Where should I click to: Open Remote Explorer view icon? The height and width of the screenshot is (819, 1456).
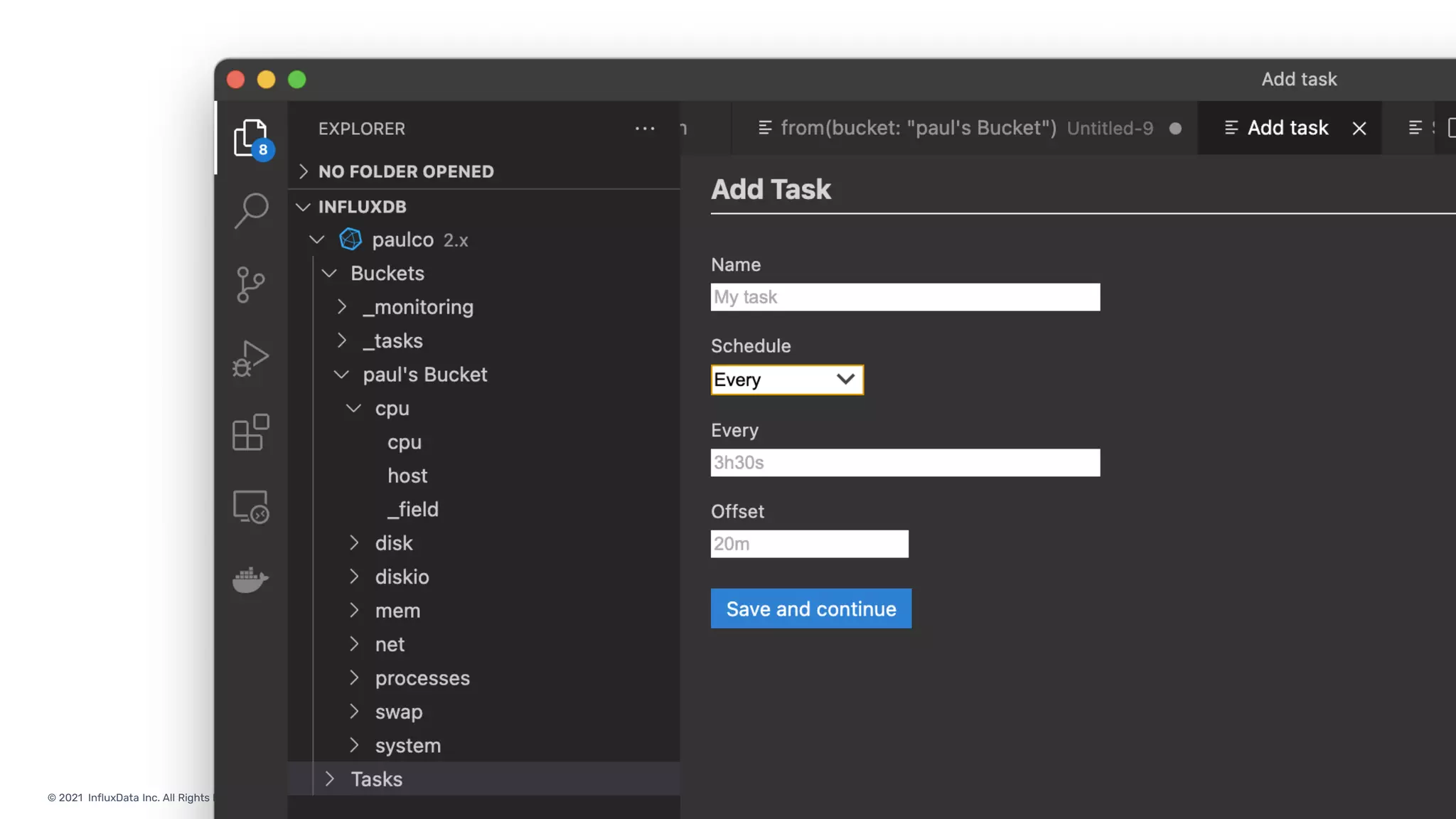tap(250, 506)
